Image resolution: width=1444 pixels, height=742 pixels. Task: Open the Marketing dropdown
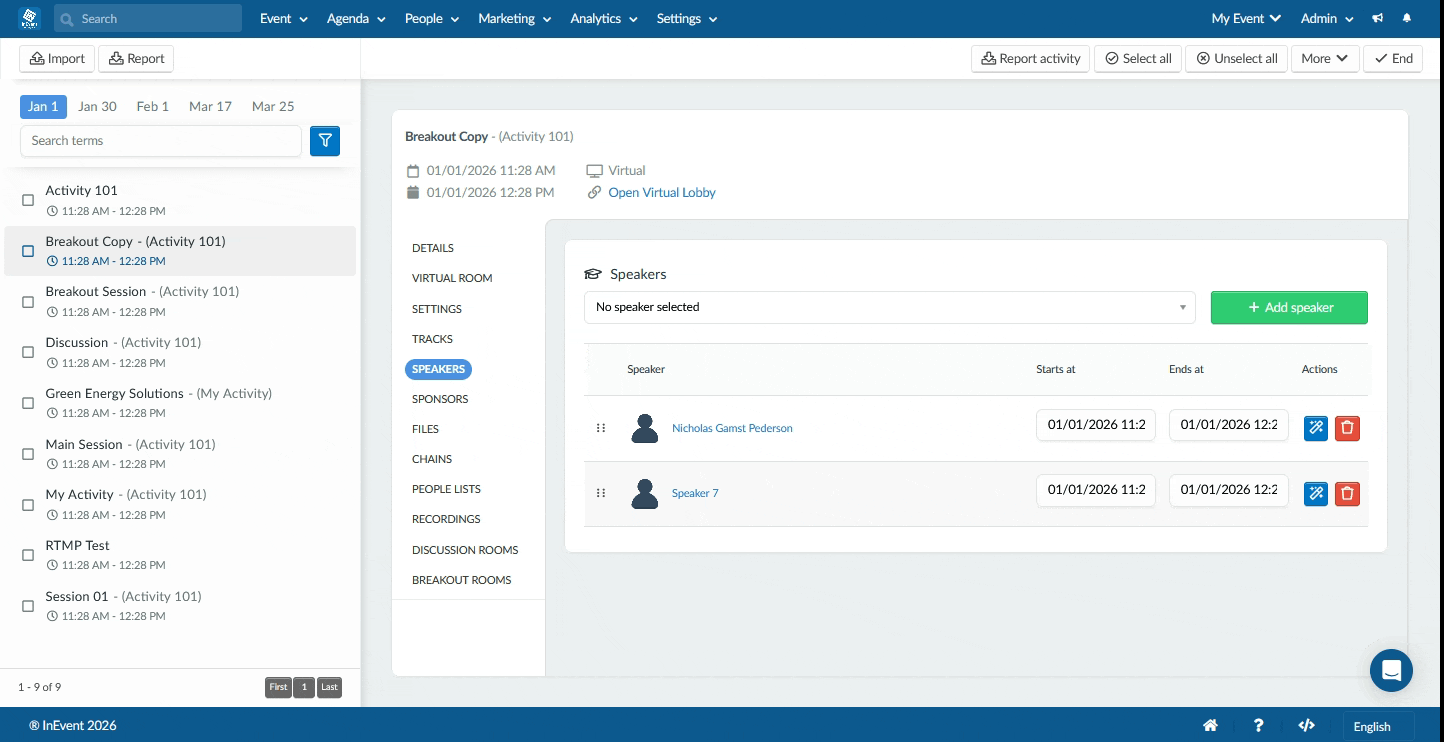(x=515, y=18)
